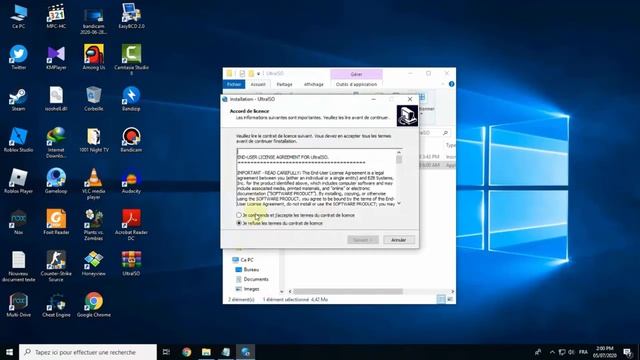Switch to Accueil ribbon tab
640x360 pixels.
click(258, 84)
